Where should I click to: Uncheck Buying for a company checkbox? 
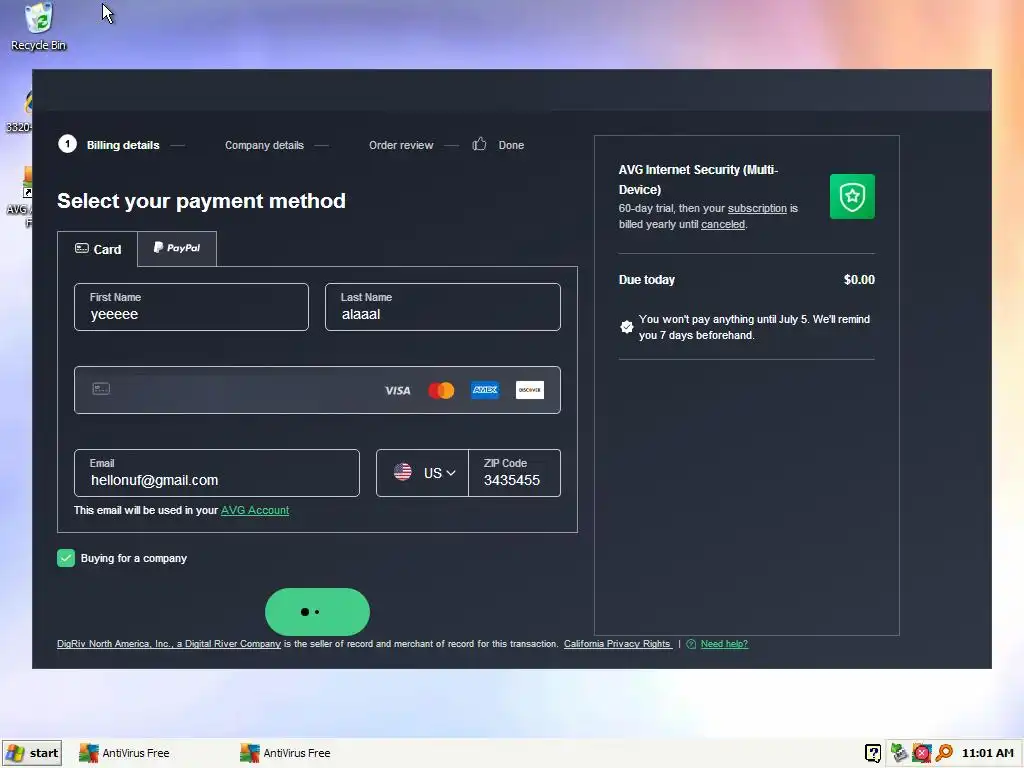click(x=66, y=558)
